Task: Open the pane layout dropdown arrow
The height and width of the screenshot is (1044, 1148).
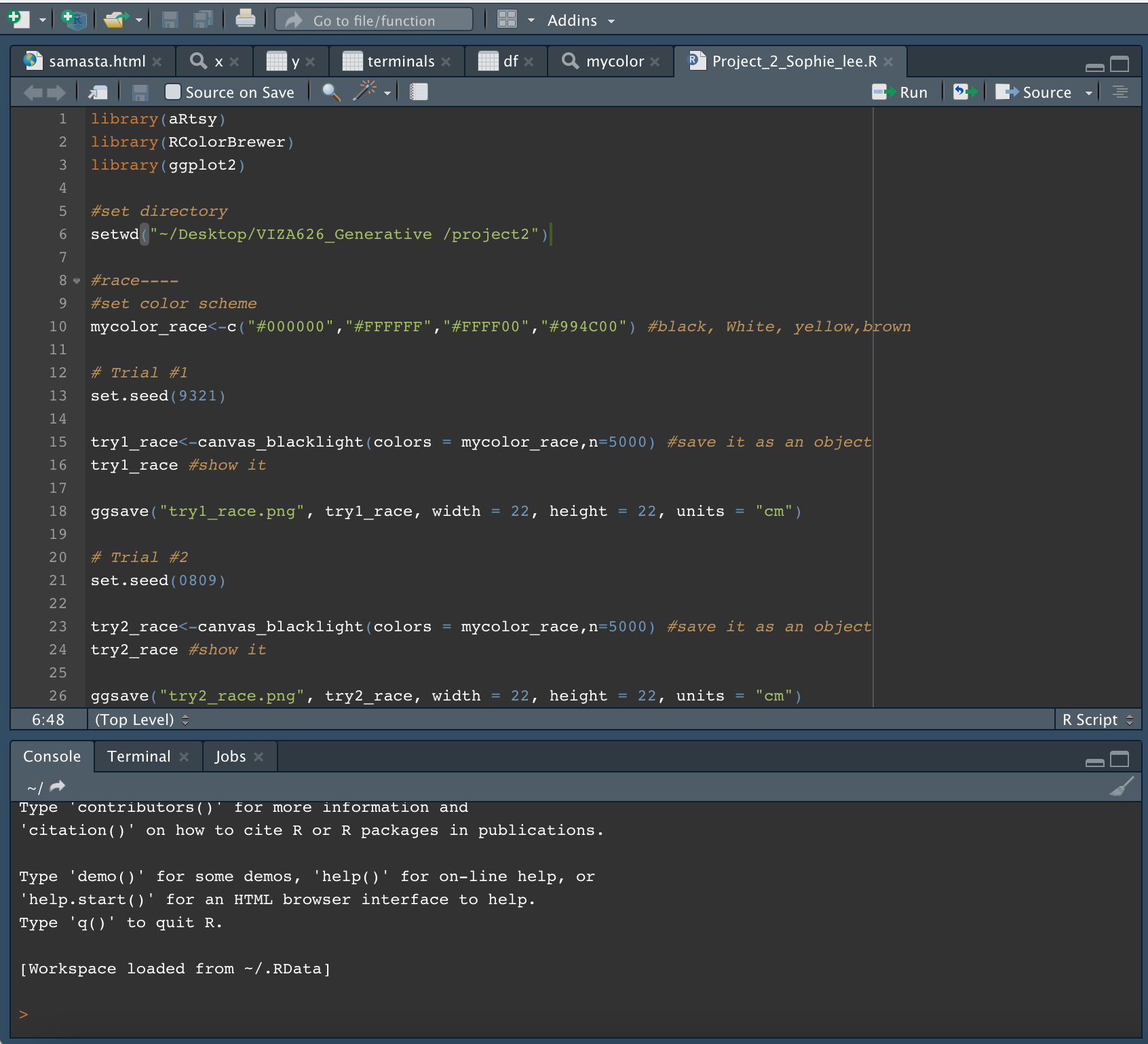Action: [531, 21]
